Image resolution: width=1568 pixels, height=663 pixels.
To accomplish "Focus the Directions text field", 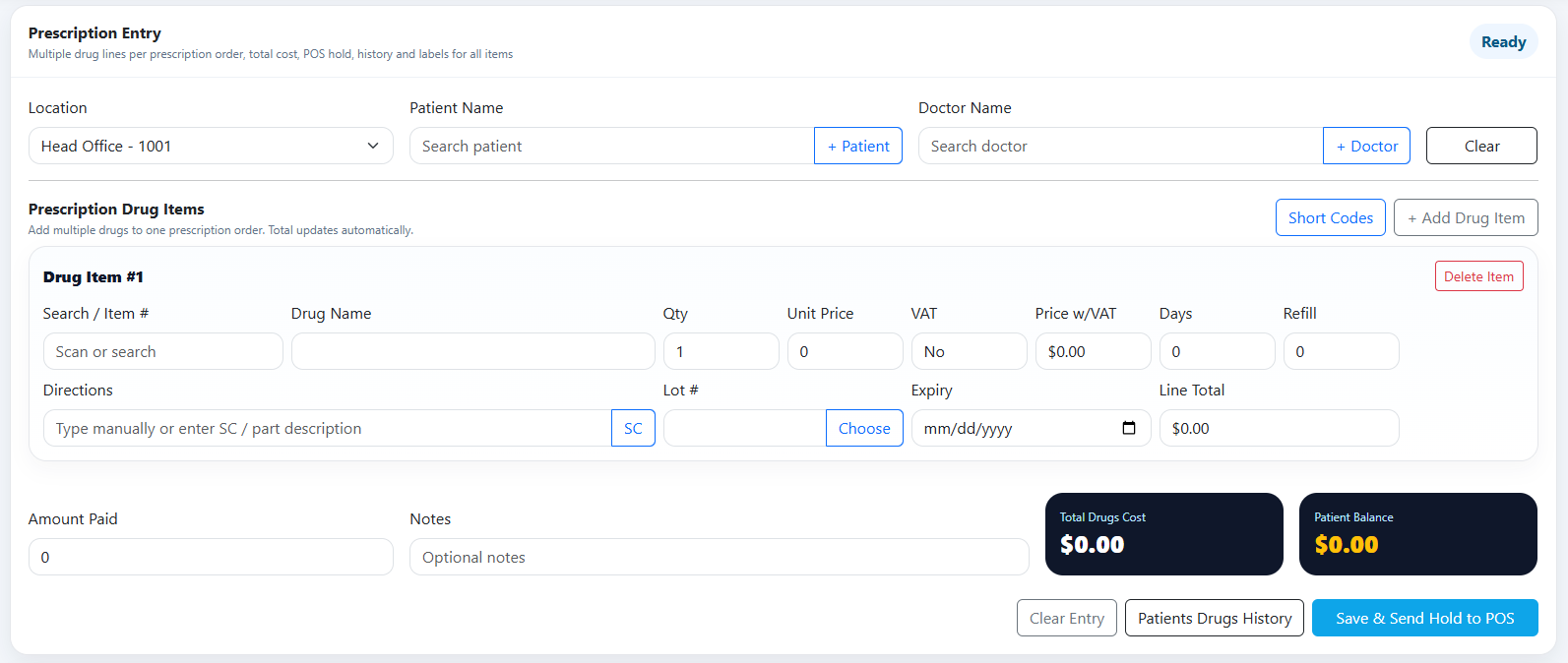I will (328, 428).
